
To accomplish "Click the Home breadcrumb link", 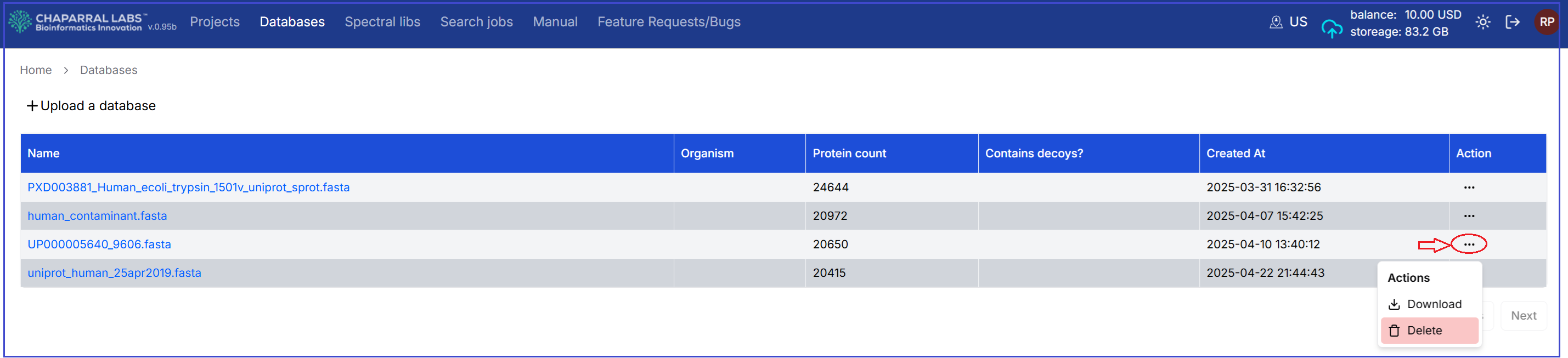I will click(35, 70).
